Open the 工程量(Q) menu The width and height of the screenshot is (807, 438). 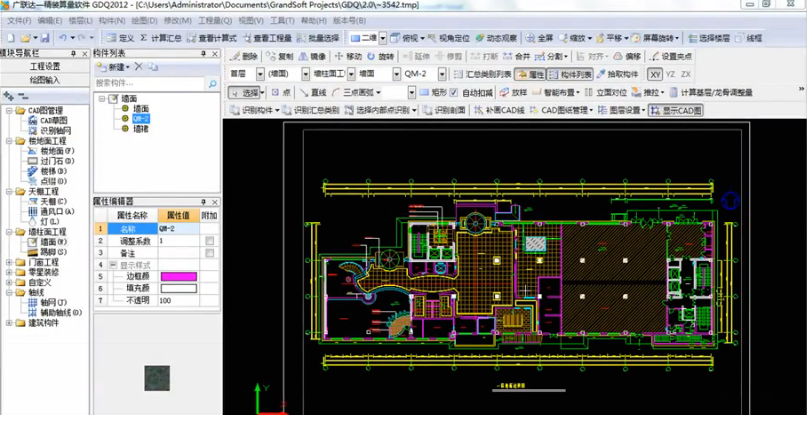pyautogui.click(x=215, y=21)
